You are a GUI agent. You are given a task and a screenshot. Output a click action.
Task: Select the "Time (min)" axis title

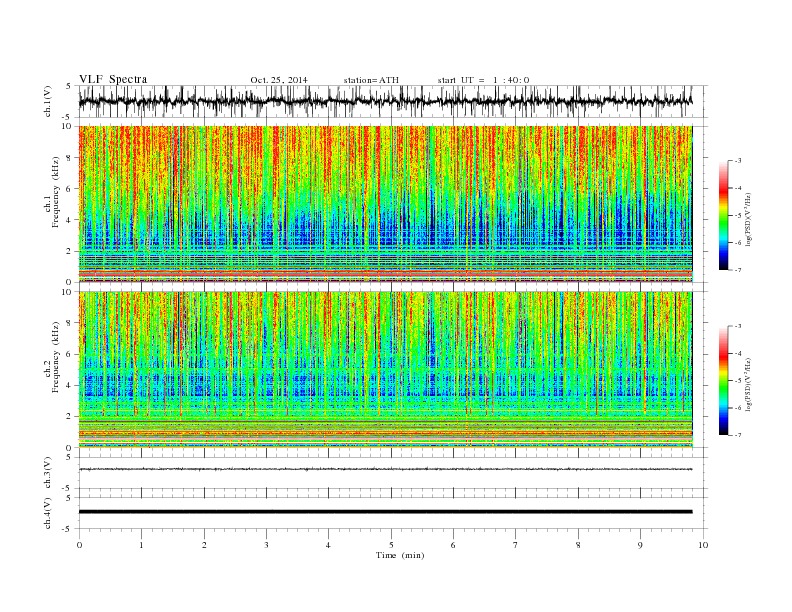coord(400,555)
